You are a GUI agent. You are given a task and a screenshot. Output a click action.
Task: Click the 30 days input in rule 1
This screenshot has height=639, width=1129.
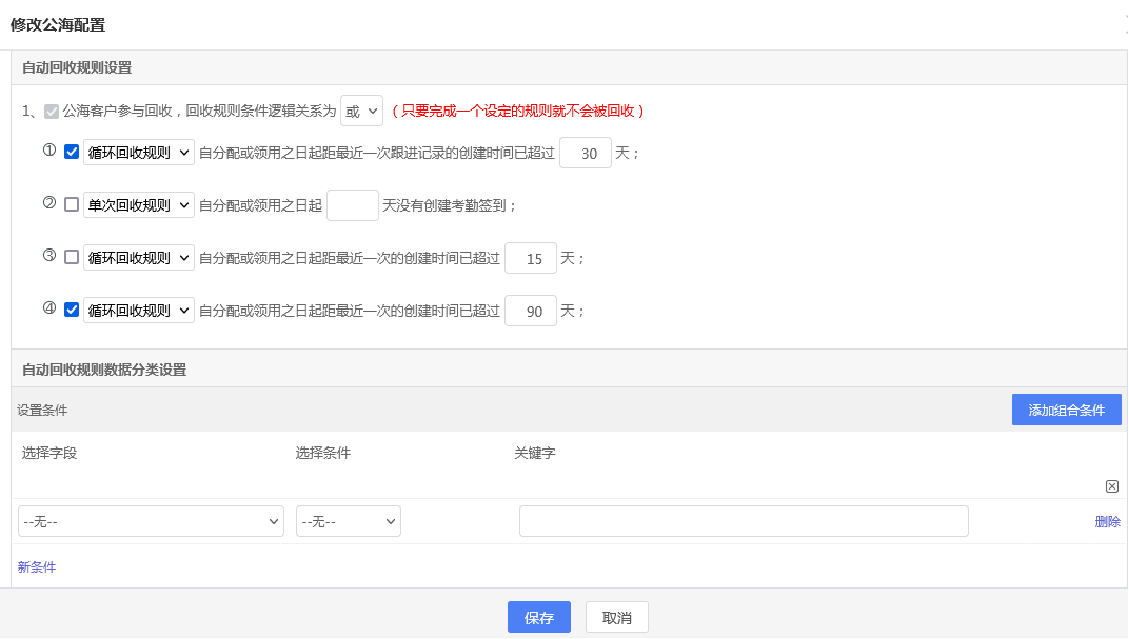point(585,153)
